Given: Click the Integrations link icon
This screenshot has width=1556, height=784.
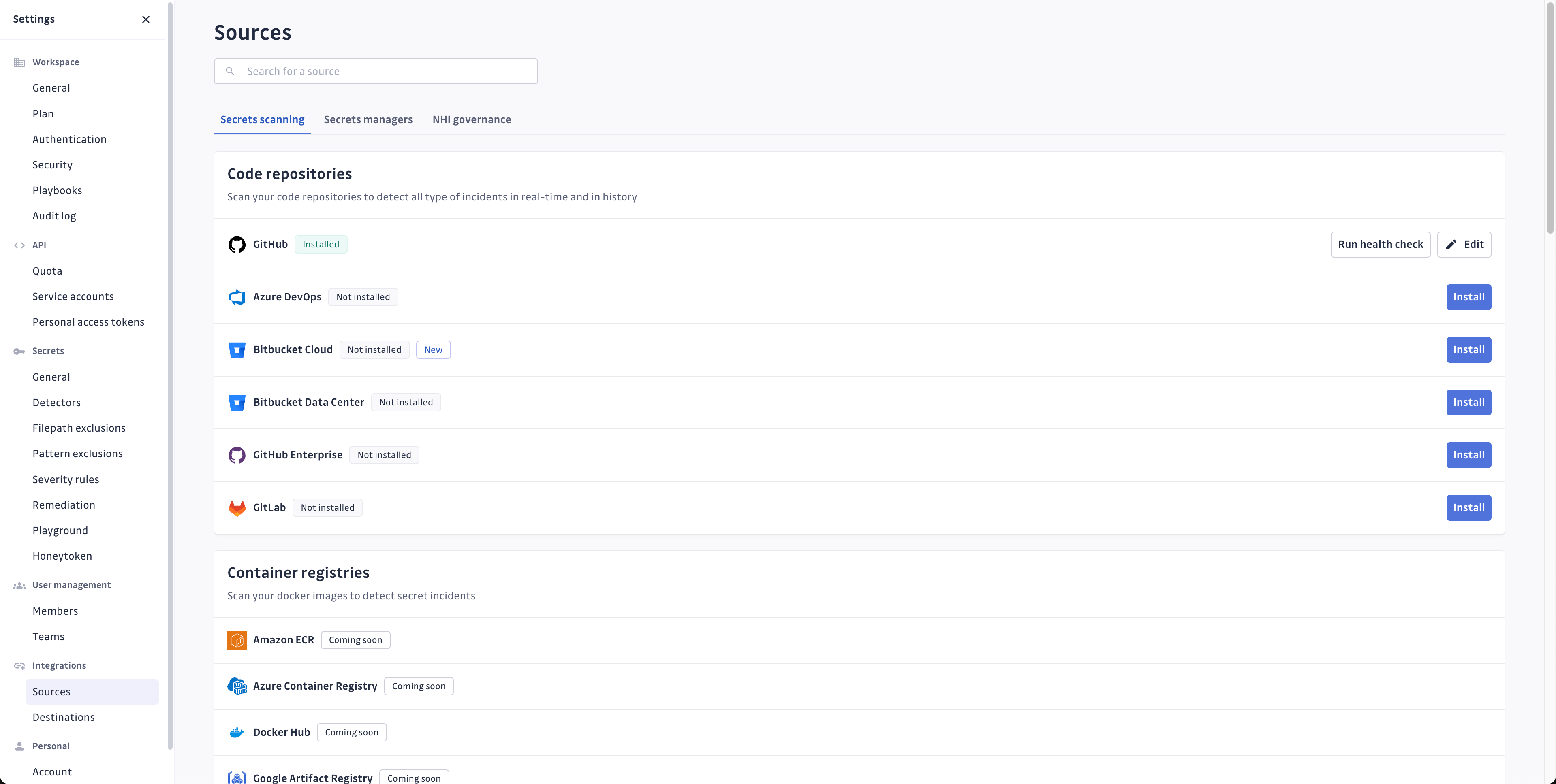Looking at the screenshot, I should coord(19,666).
